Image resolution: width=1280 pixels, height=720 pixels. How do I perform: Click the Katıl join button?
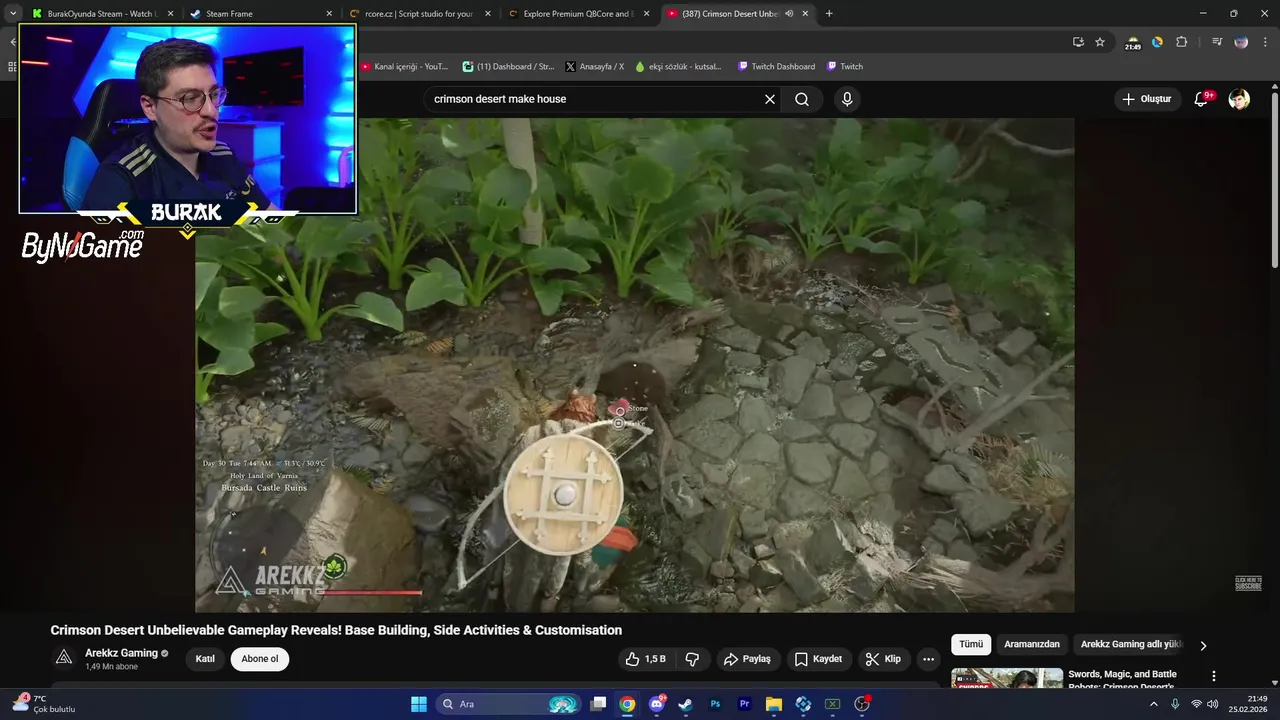point(205,659)
